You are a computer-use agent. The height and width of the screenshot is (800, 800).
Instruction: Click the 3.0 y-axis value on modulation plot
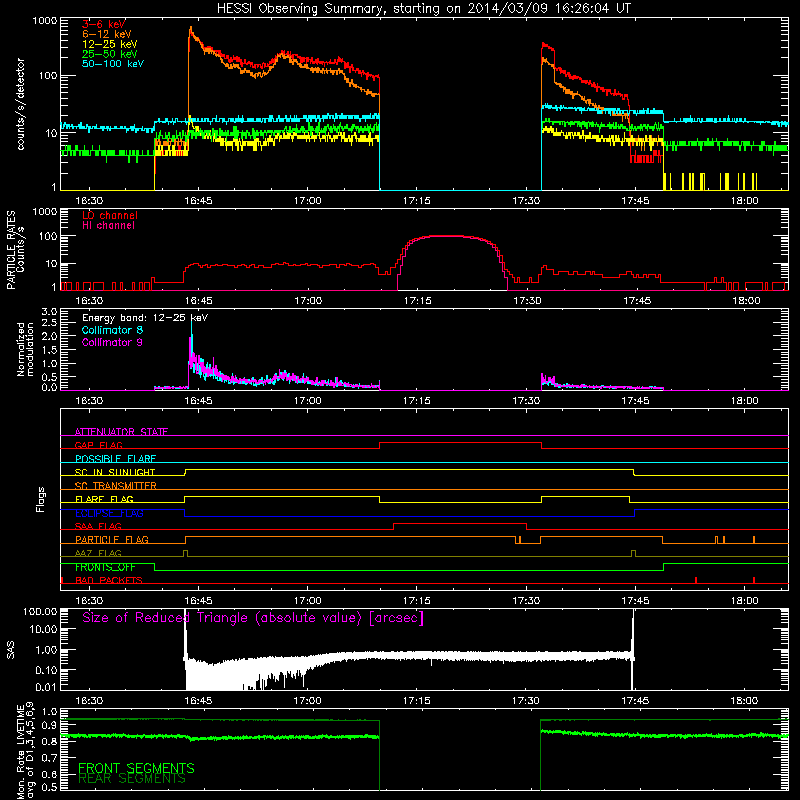tap(49, 311)
